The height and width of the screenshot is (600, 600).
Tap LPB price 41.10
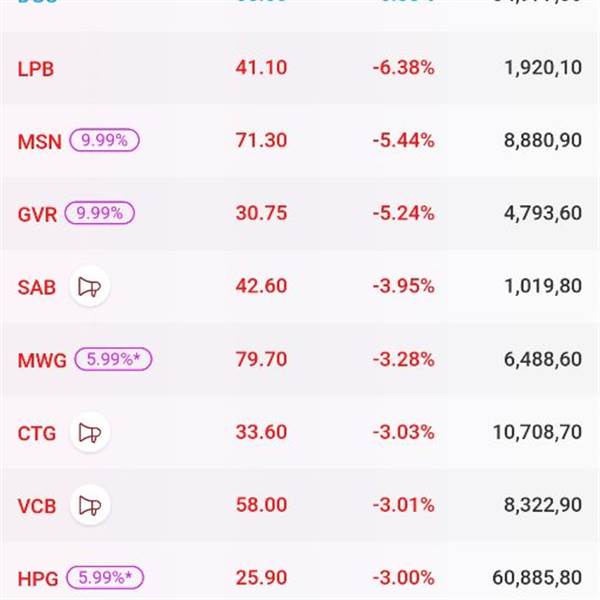pyautogui.click(x=259, y=69)
